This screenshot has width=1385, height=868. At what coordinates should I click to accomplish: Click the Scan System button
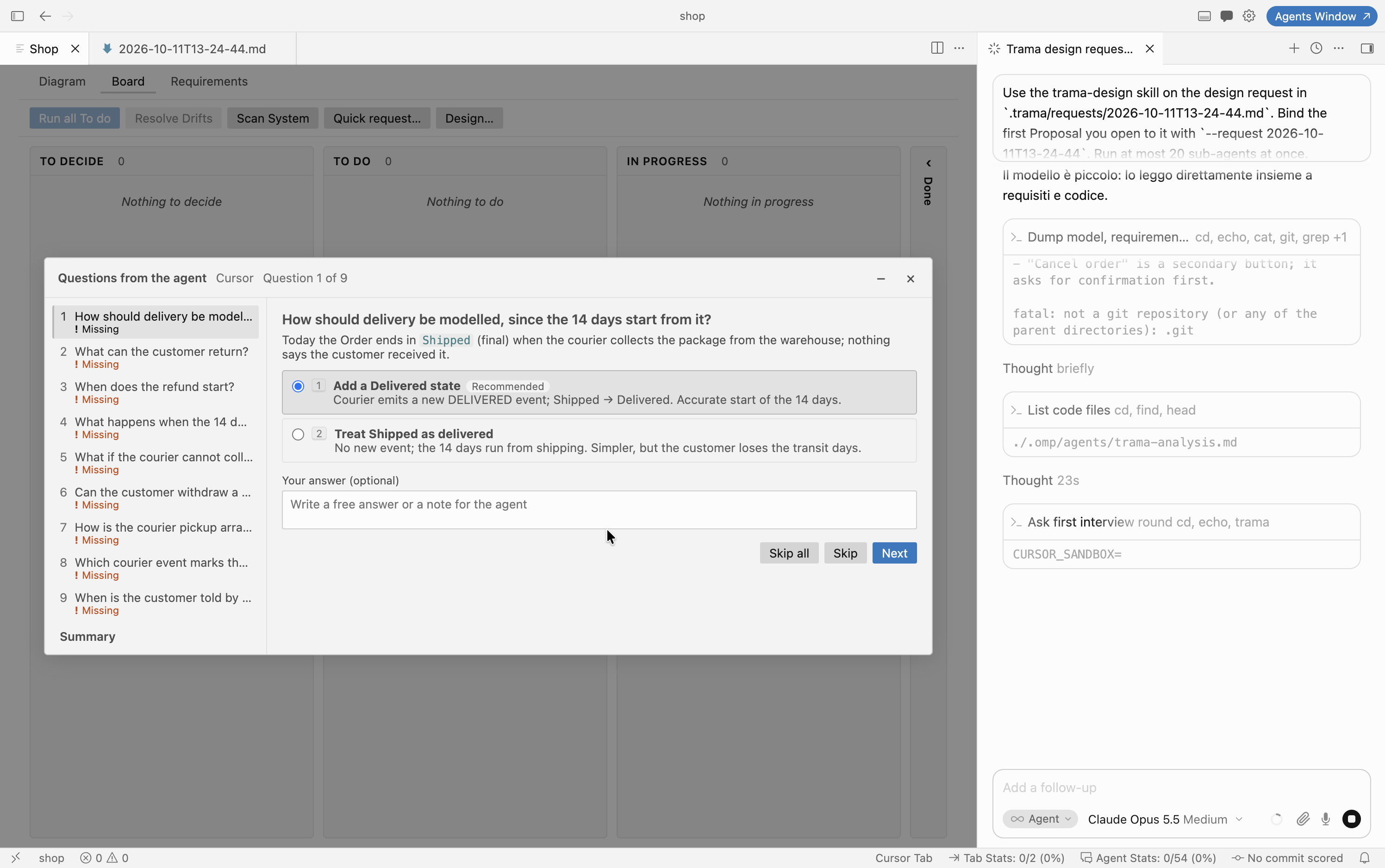point(273,118)
